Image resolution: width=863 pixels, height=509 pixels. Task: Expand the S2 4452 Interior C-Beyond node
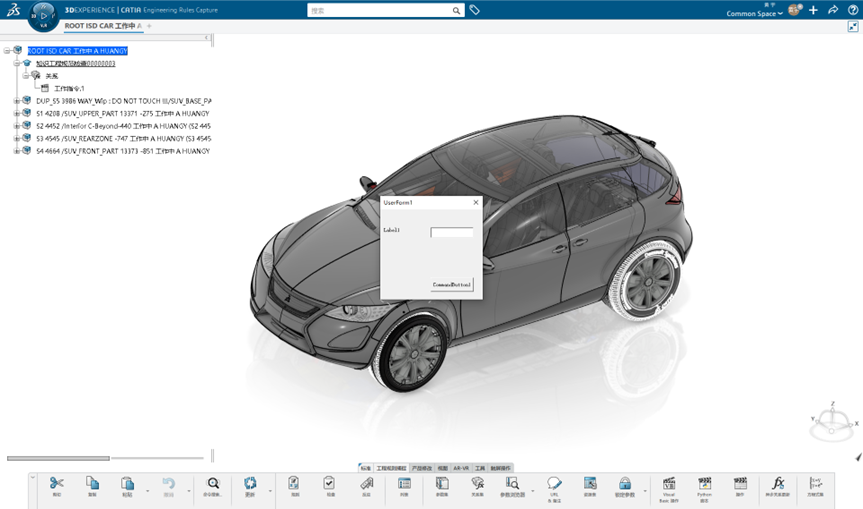17,126
